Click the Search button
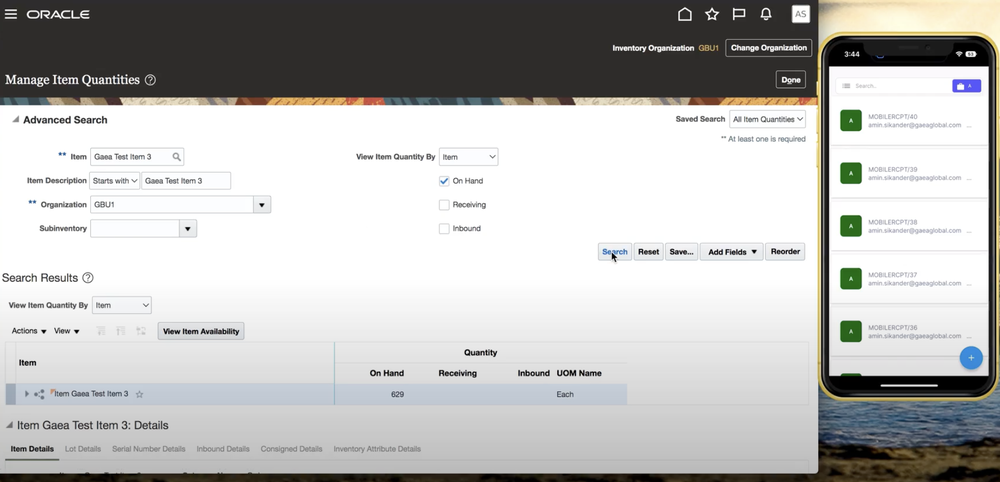 [615, 252]
